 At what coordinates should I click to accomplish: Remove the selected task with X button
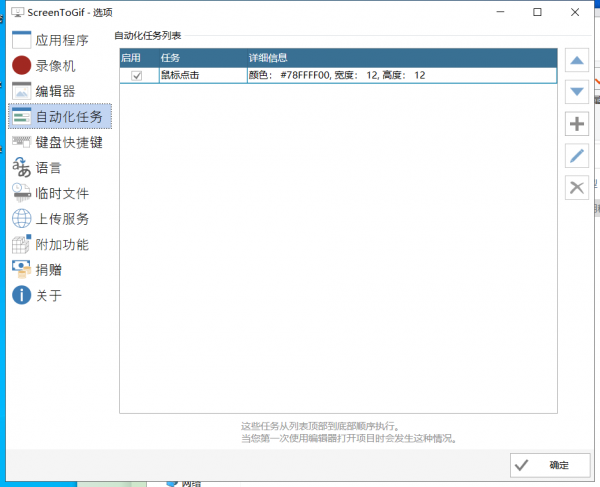[x=577, y=187]
